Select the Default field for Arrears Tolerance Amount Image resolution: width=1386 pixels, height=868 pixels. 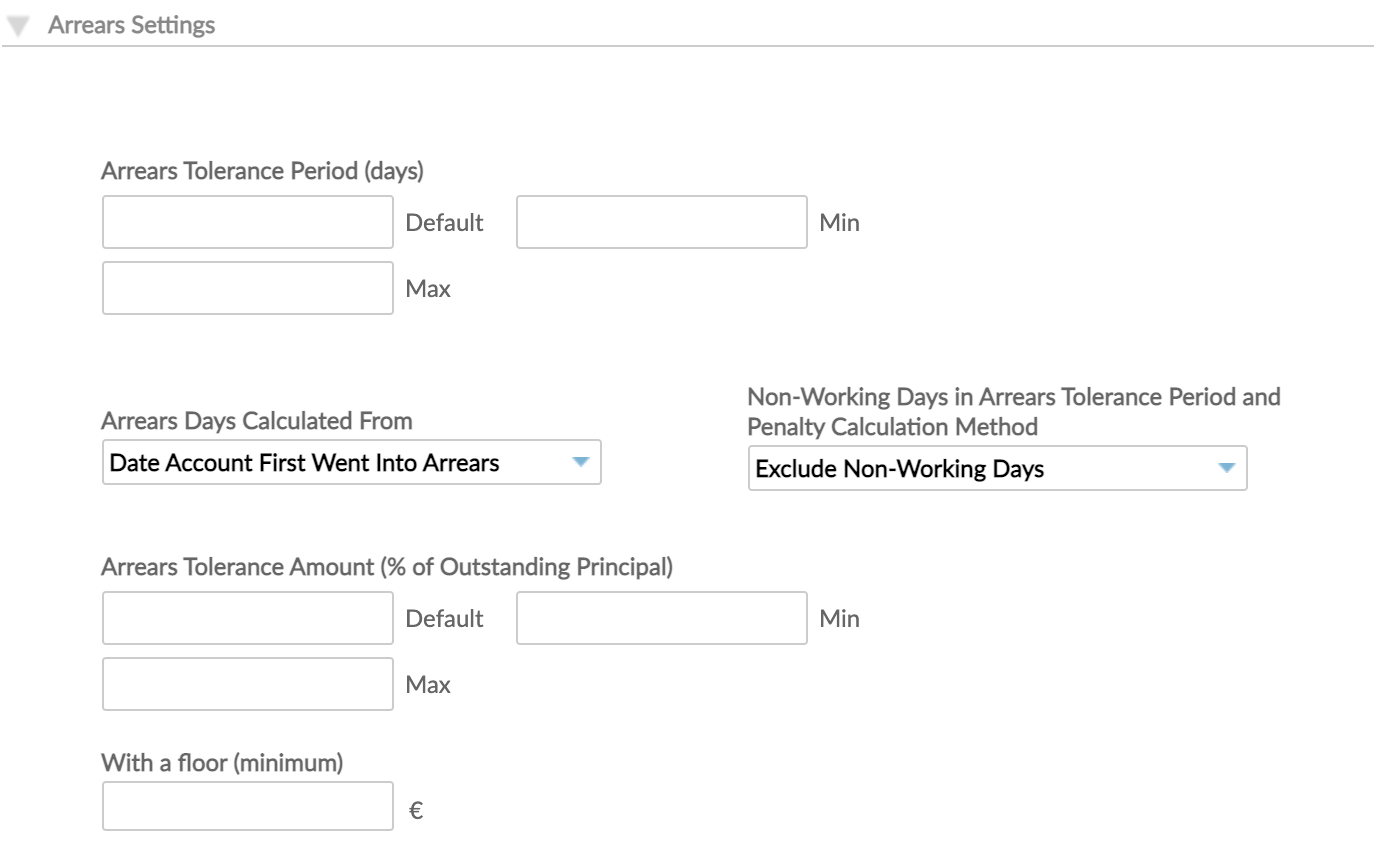(247, 618)
